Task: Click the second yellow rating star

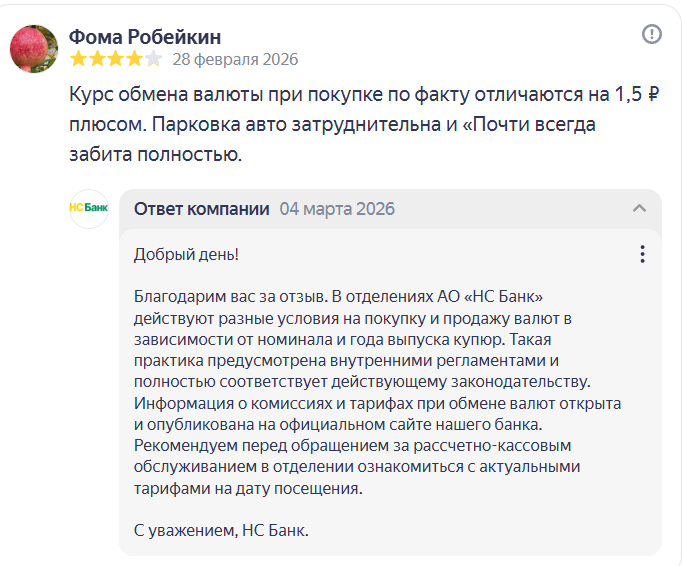Action: (x=97, y=59)
